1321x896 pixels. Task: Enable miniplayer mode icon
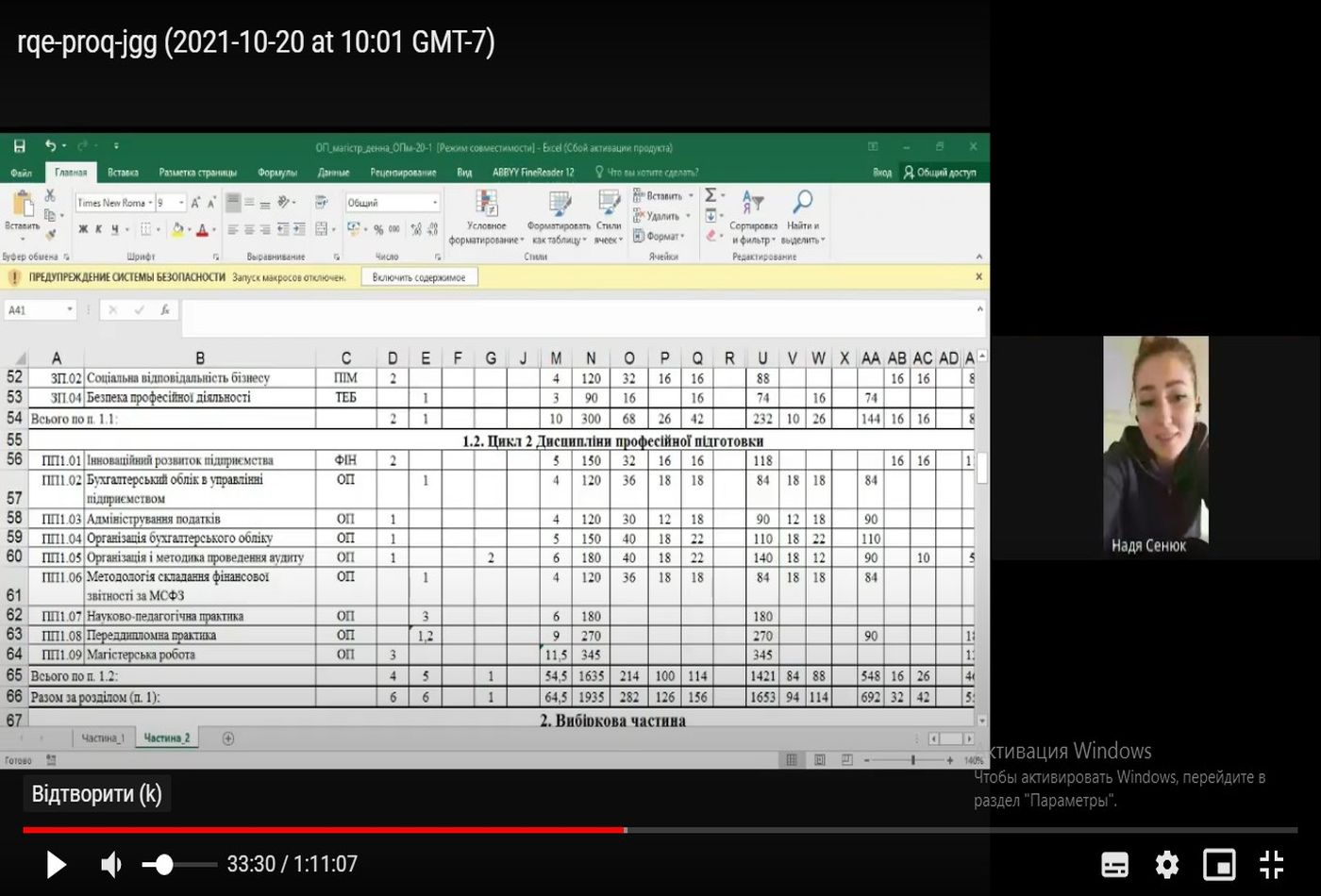coord(1219,864)
